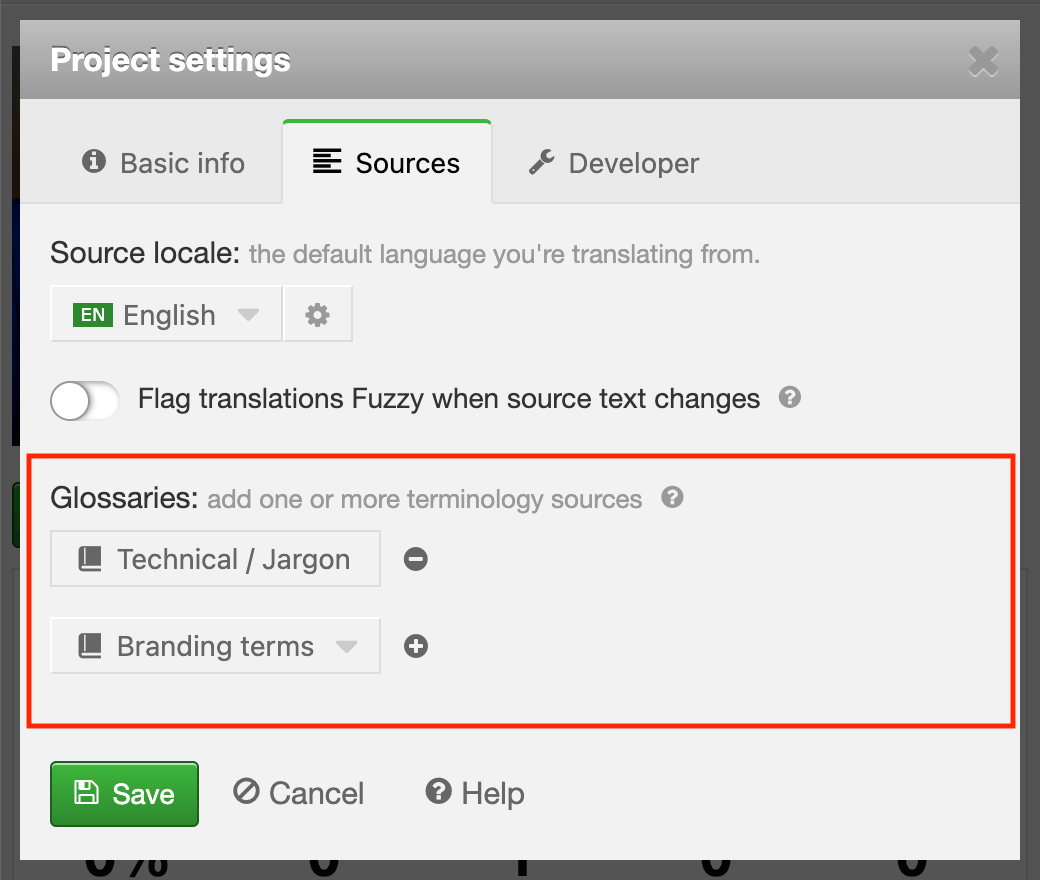This screenshot has width=1040, height=880.
Task: Click the book icon in Branding terms
Action: click(90, 647)
